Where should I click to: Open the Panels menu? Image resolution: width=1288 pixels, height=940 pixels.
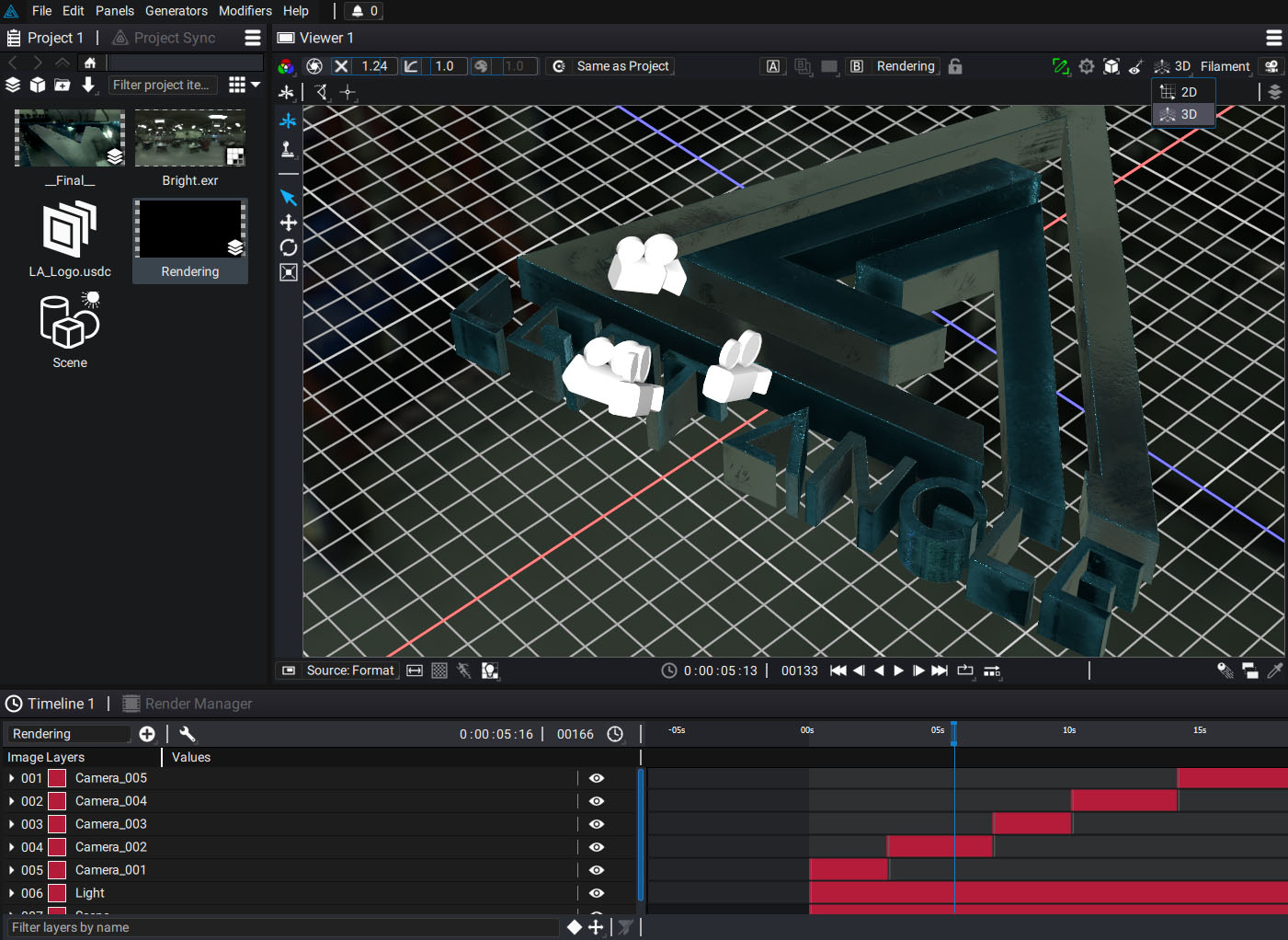tap(115, 11)
